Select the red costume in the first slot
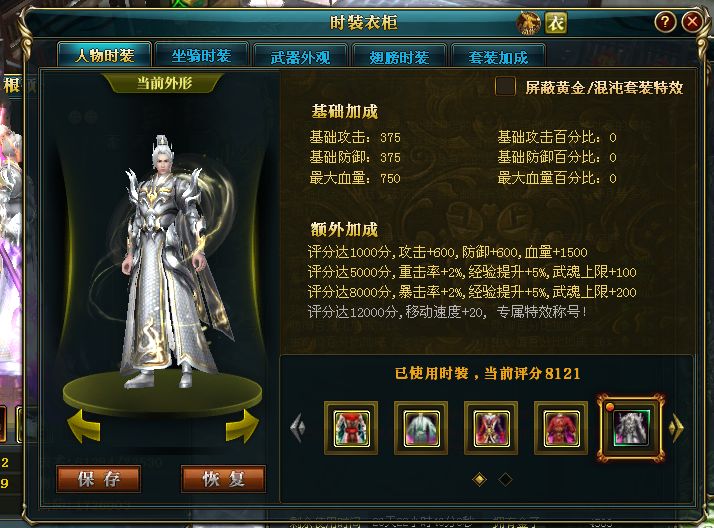 pyautogui.click(x=351, y=428)
